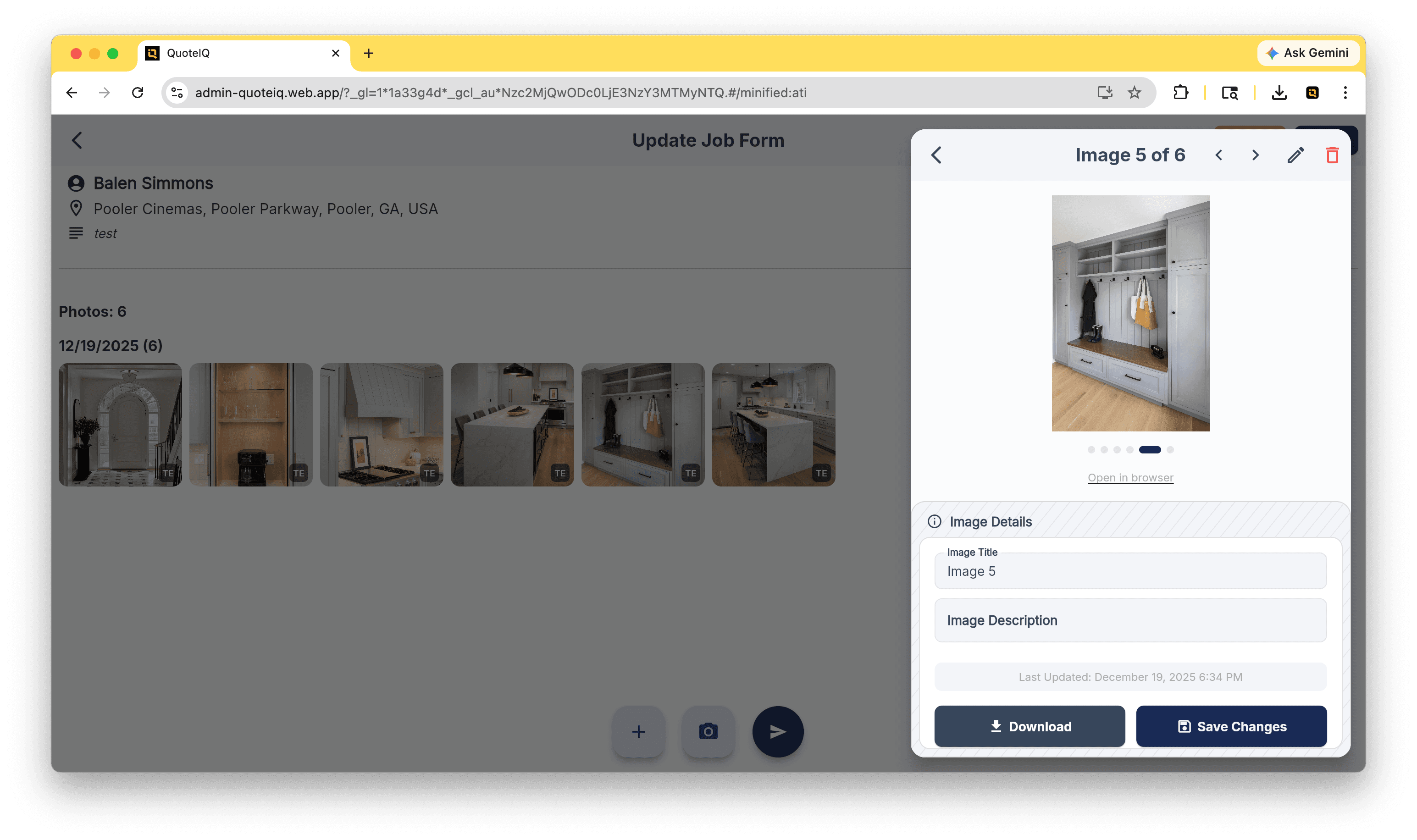Click Balen Simmons customer name

[153, 183]
